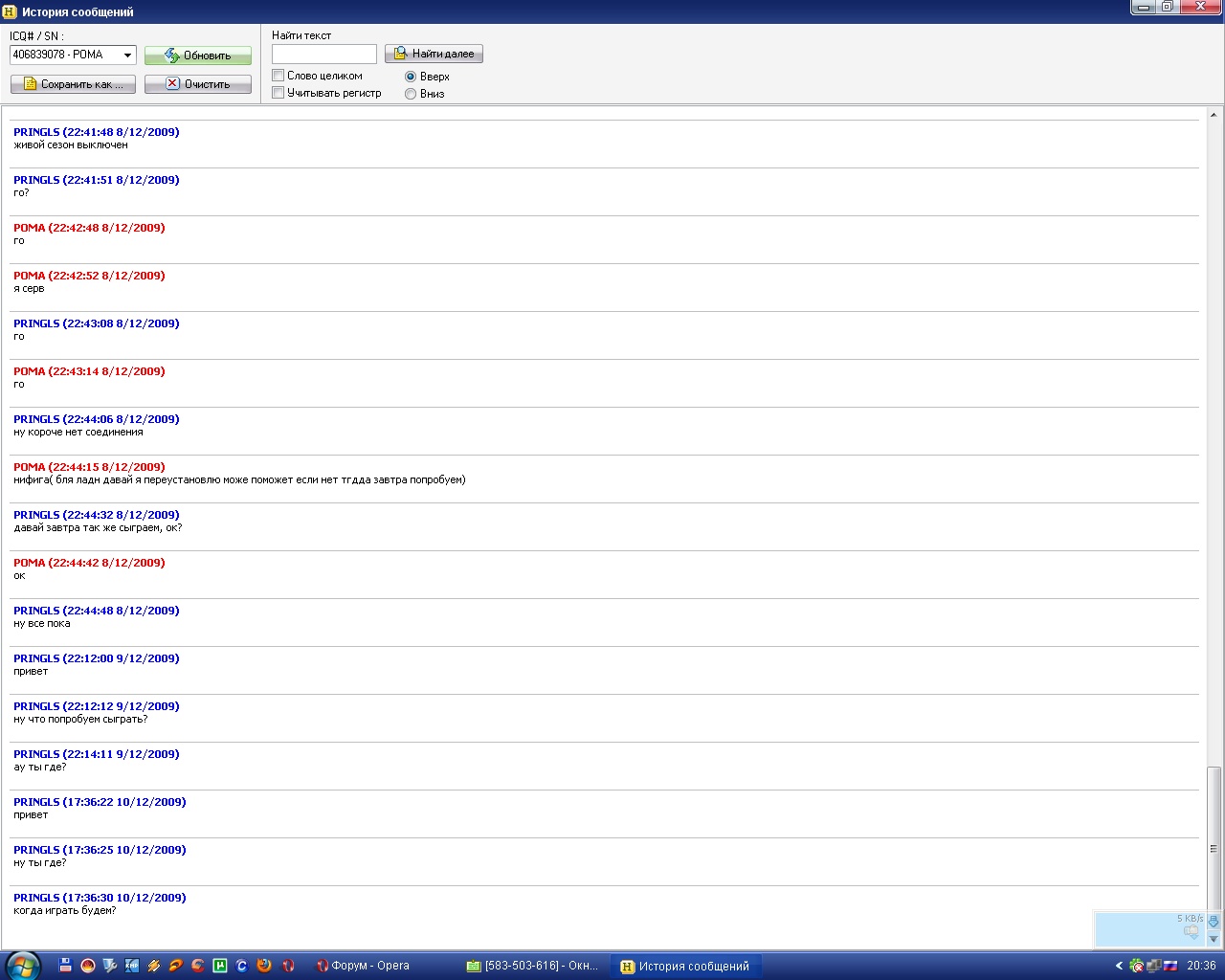Viewport: 1225px width, 980px height.
Task: Switch to [583-503-616] taskbar window
Action: point(532,966)
